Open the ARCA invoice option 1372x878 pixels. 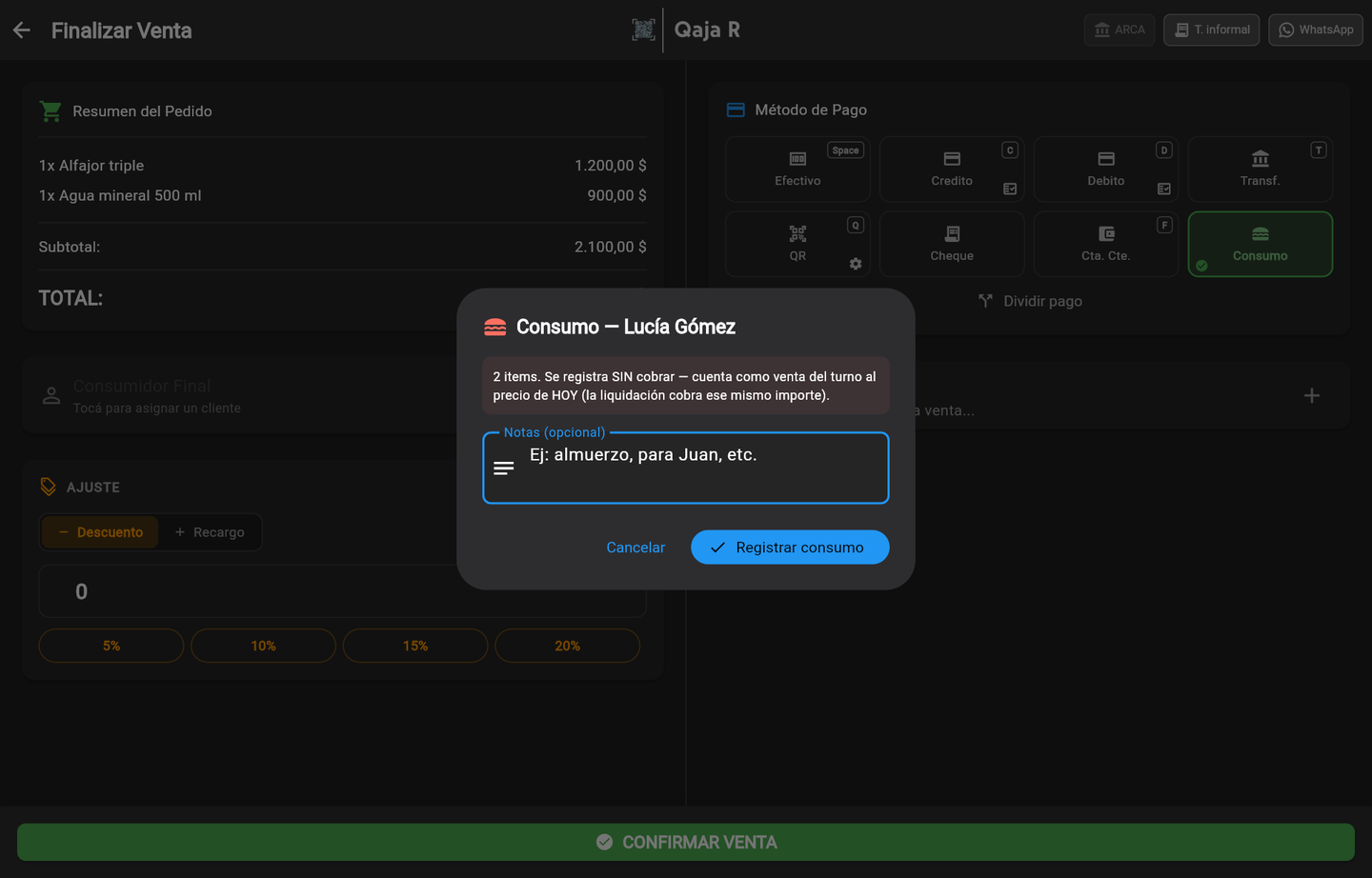click(x=1120, y=30)
